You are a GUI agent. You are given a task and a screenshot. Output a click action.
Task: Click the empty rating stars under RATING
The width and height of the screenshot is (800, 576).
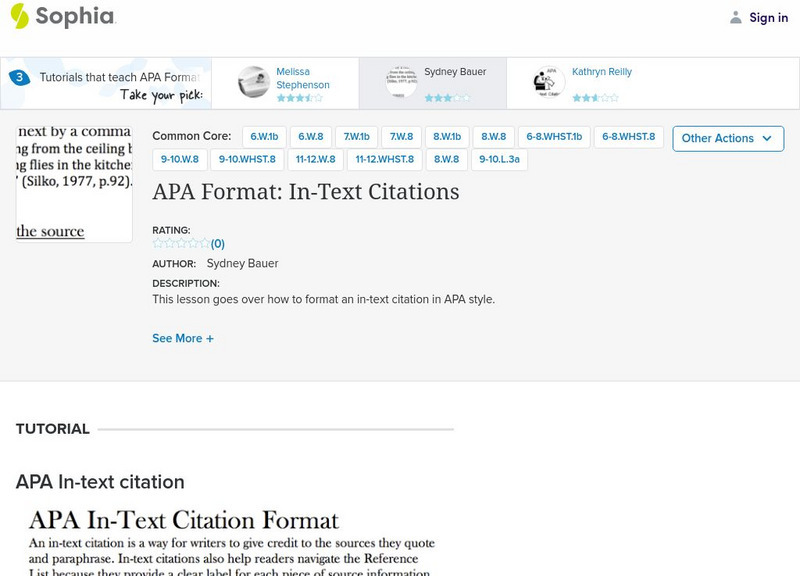click(x=181, y=243)
